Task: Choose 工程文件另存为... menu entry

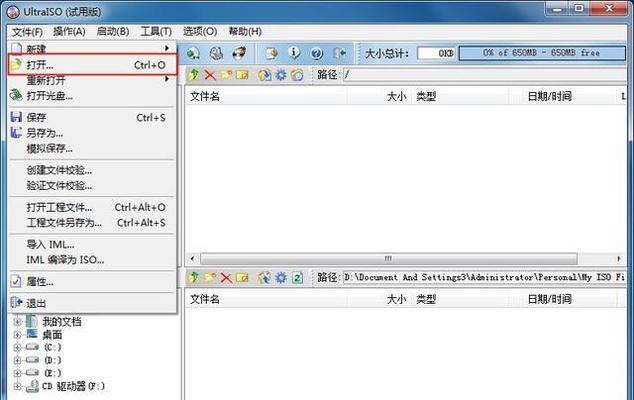Action: coord(92,222)
